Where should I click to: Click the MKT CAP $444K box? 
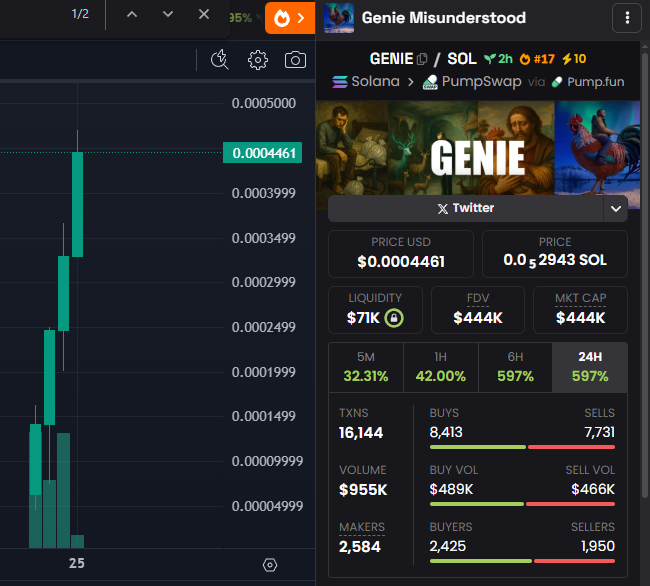(580, 310)
